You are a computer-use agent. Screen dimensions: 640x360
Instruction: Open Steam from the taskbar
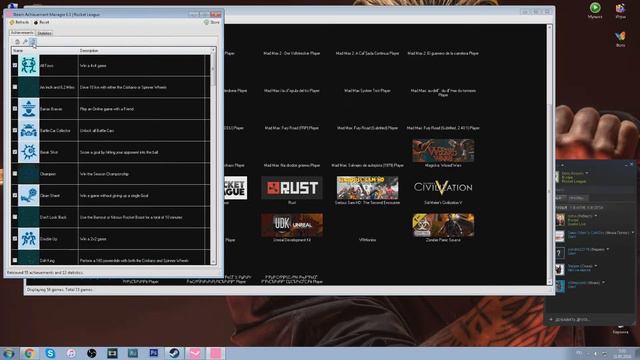coord(174,353)
